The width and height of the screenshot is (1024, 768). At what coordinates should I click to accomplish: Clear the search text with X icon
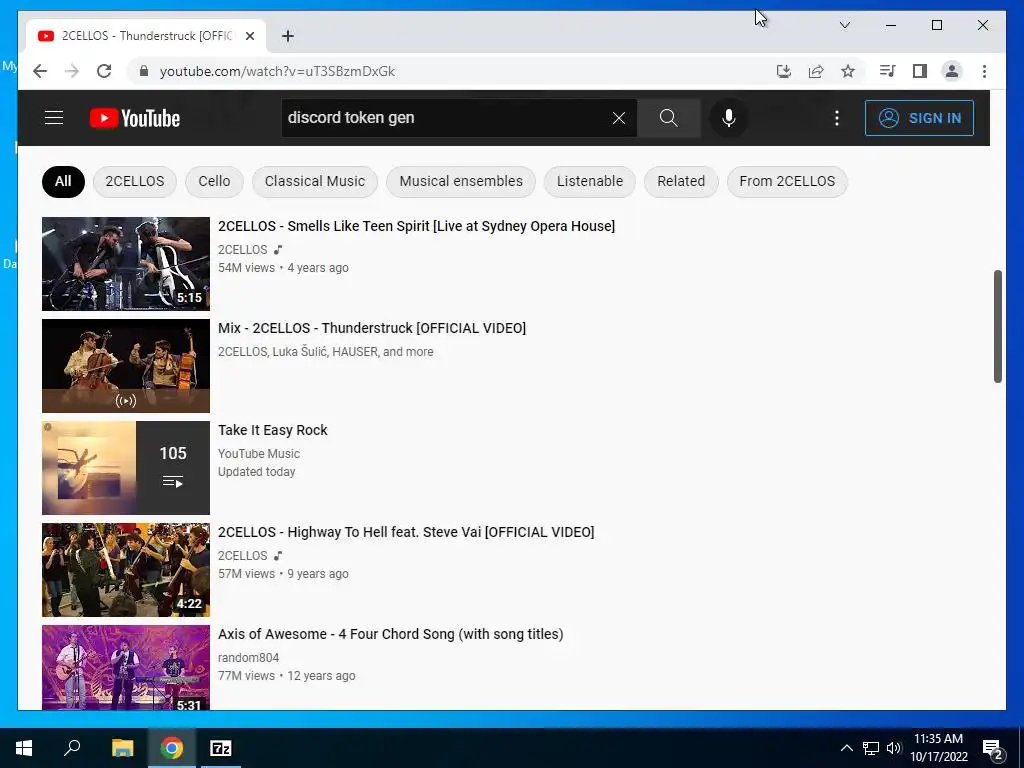[618, 118]
